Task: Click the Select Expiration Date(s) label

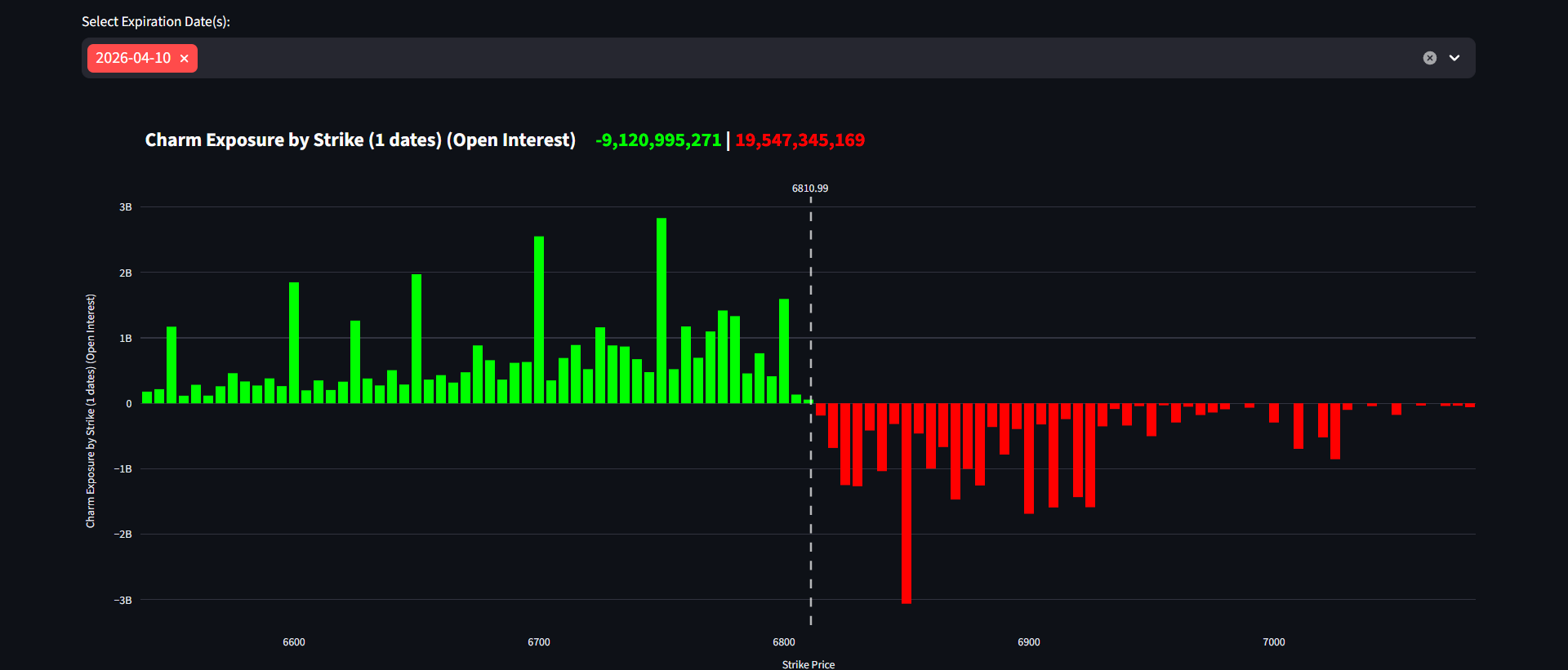Action: (x=156, y=22)
